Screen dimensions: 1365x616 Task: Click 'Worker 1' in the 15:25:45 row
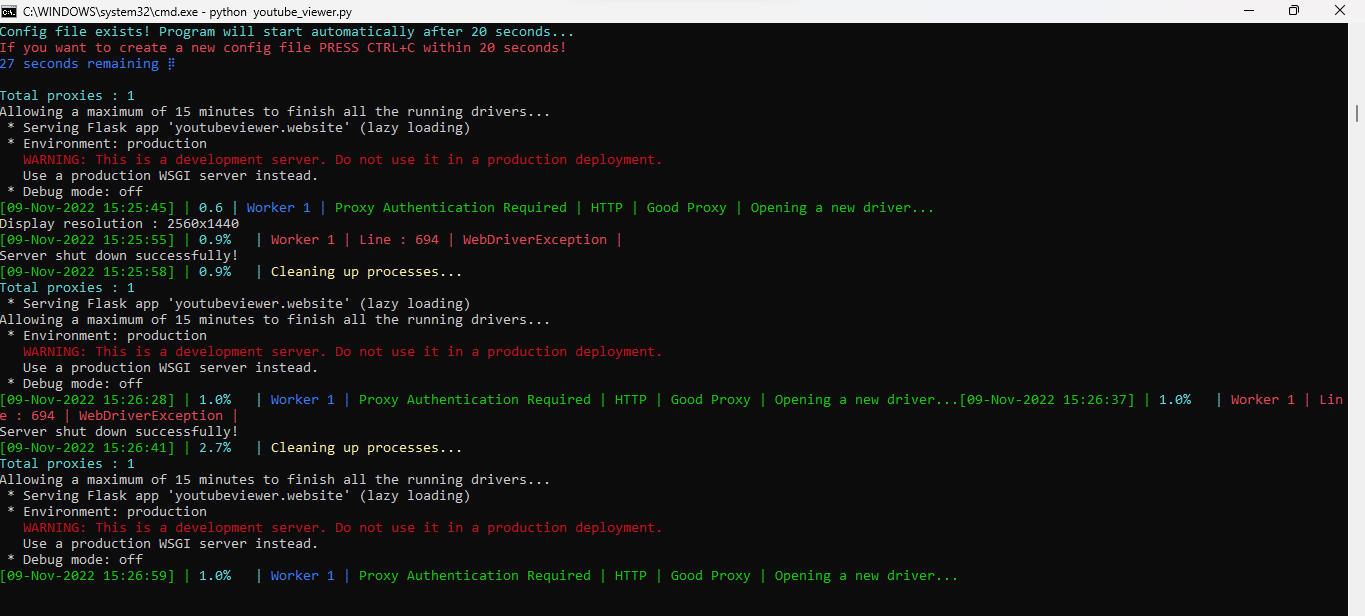[279, 208]
